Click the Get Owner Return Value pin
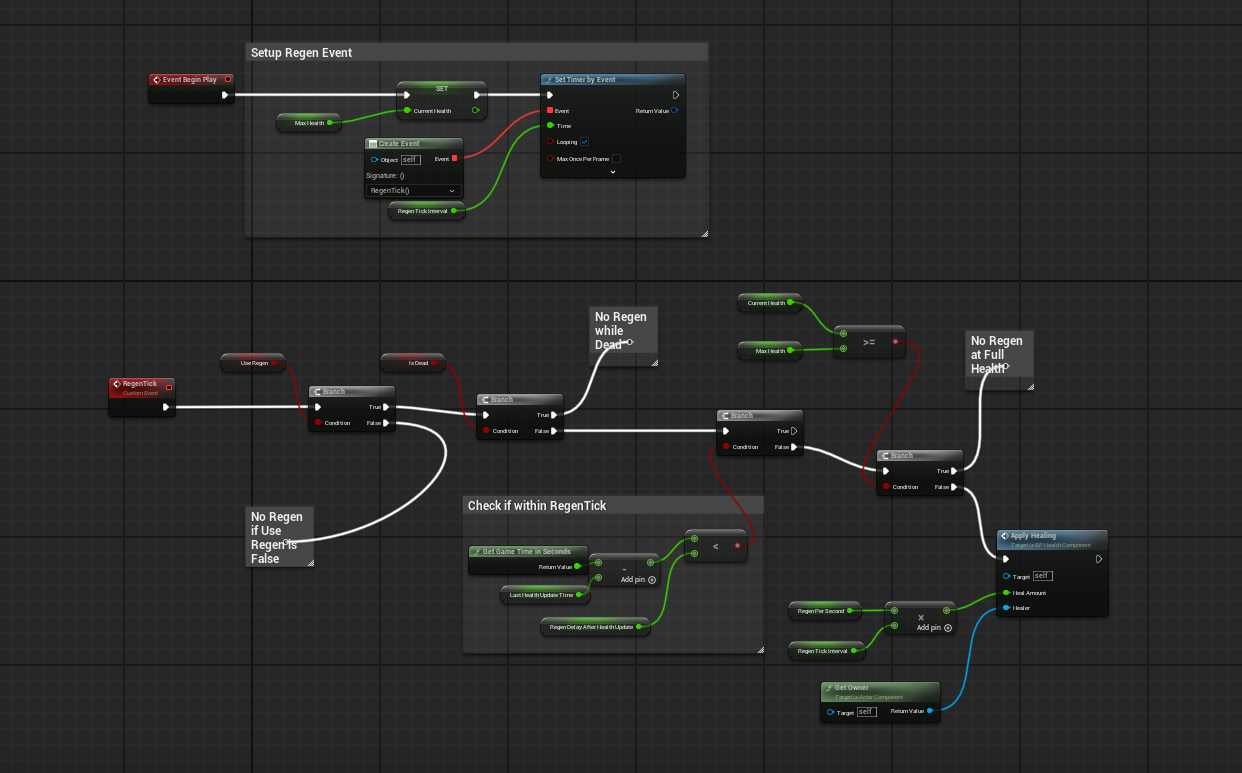This screenshot has height=773, width=1242. (x=930, y=711)
